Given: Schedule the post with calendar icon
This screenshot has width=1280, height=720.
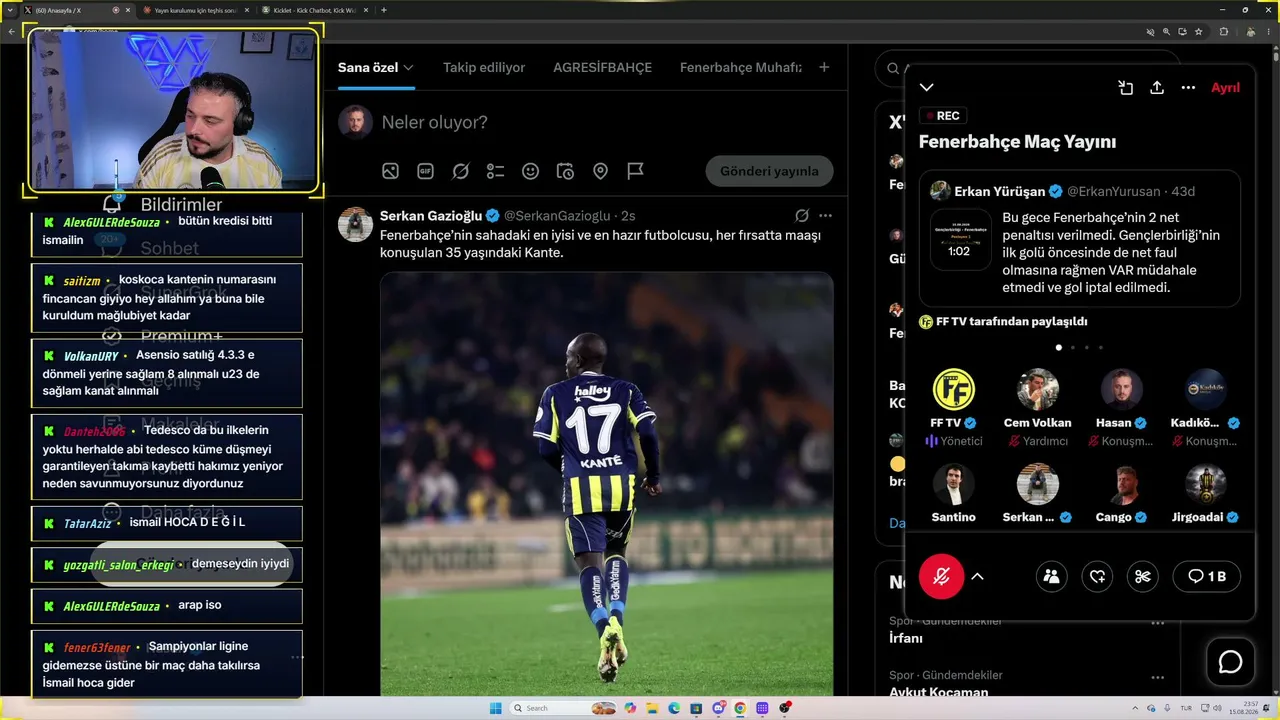Looking at the screenshot, I should pyautogui.click(x=565, y=171).
